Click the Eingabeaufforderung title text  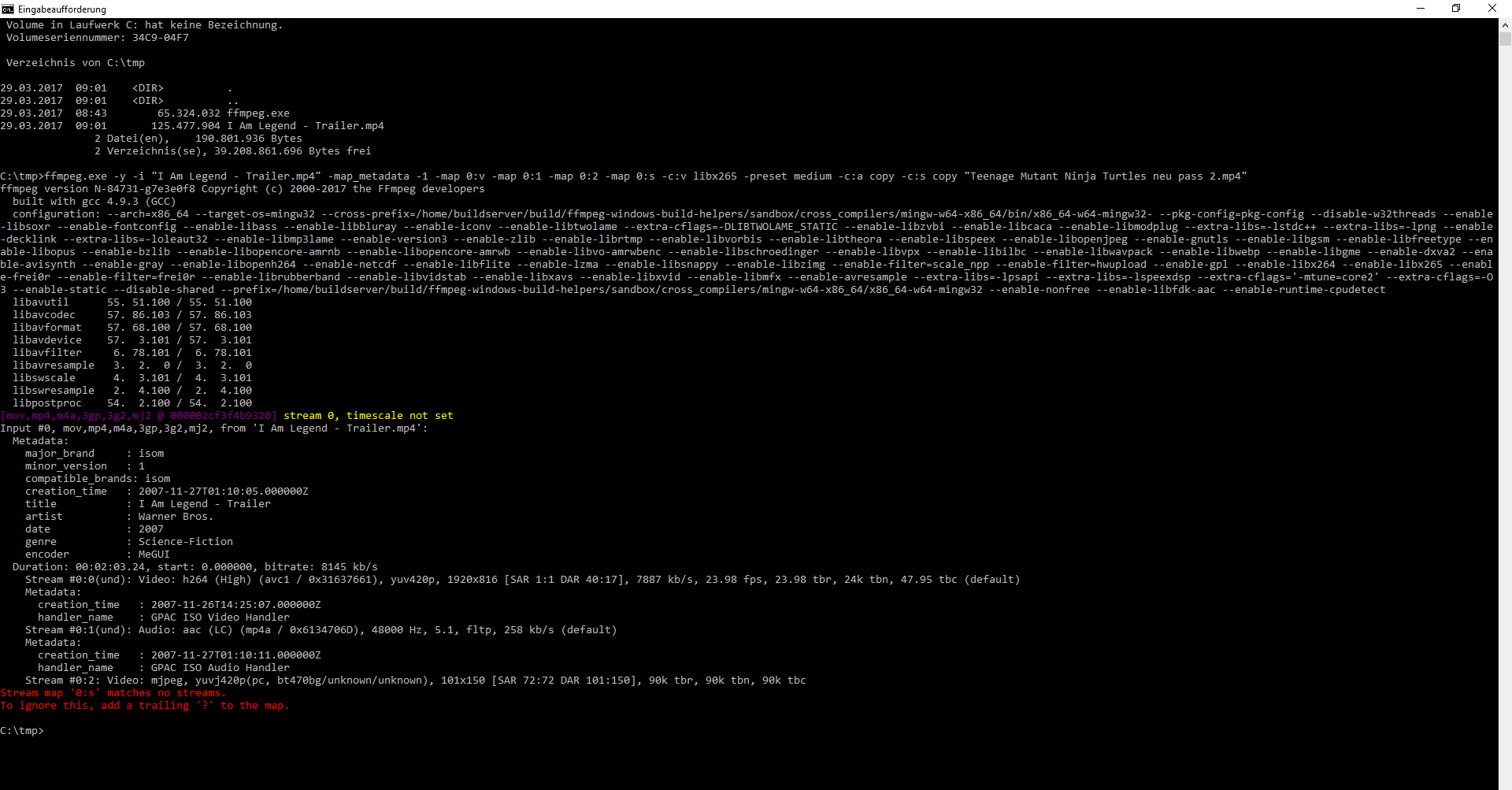point(62,9)
